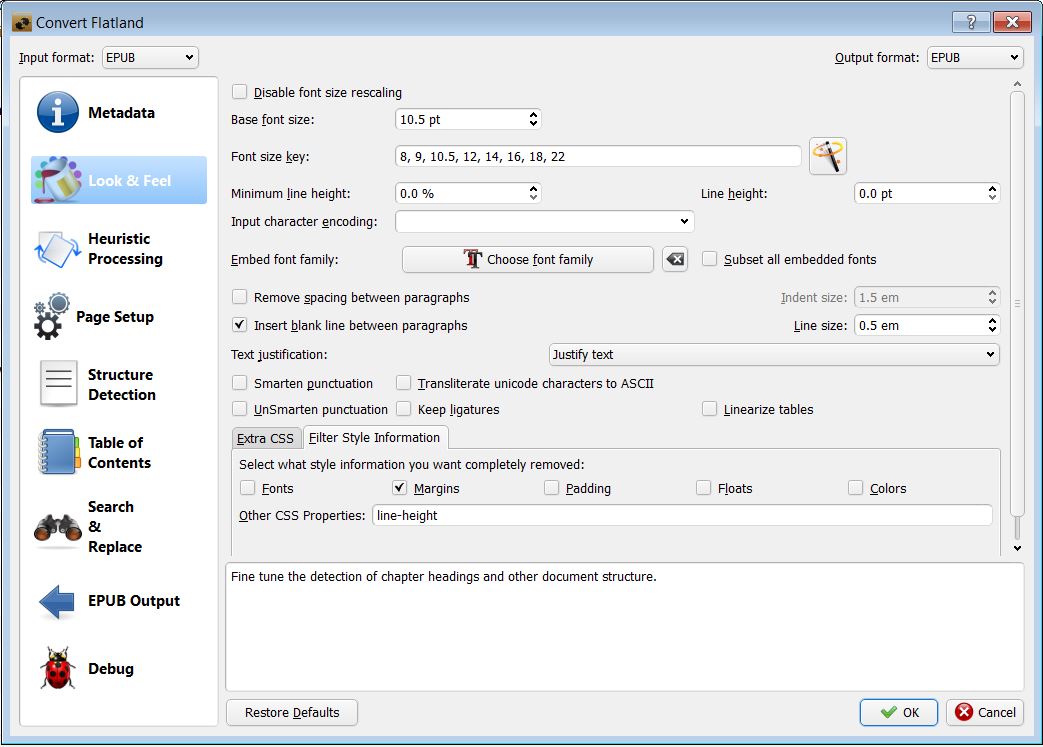
Task: Click the vertical scrollbar thumb
Action: tap(1017, 303)
